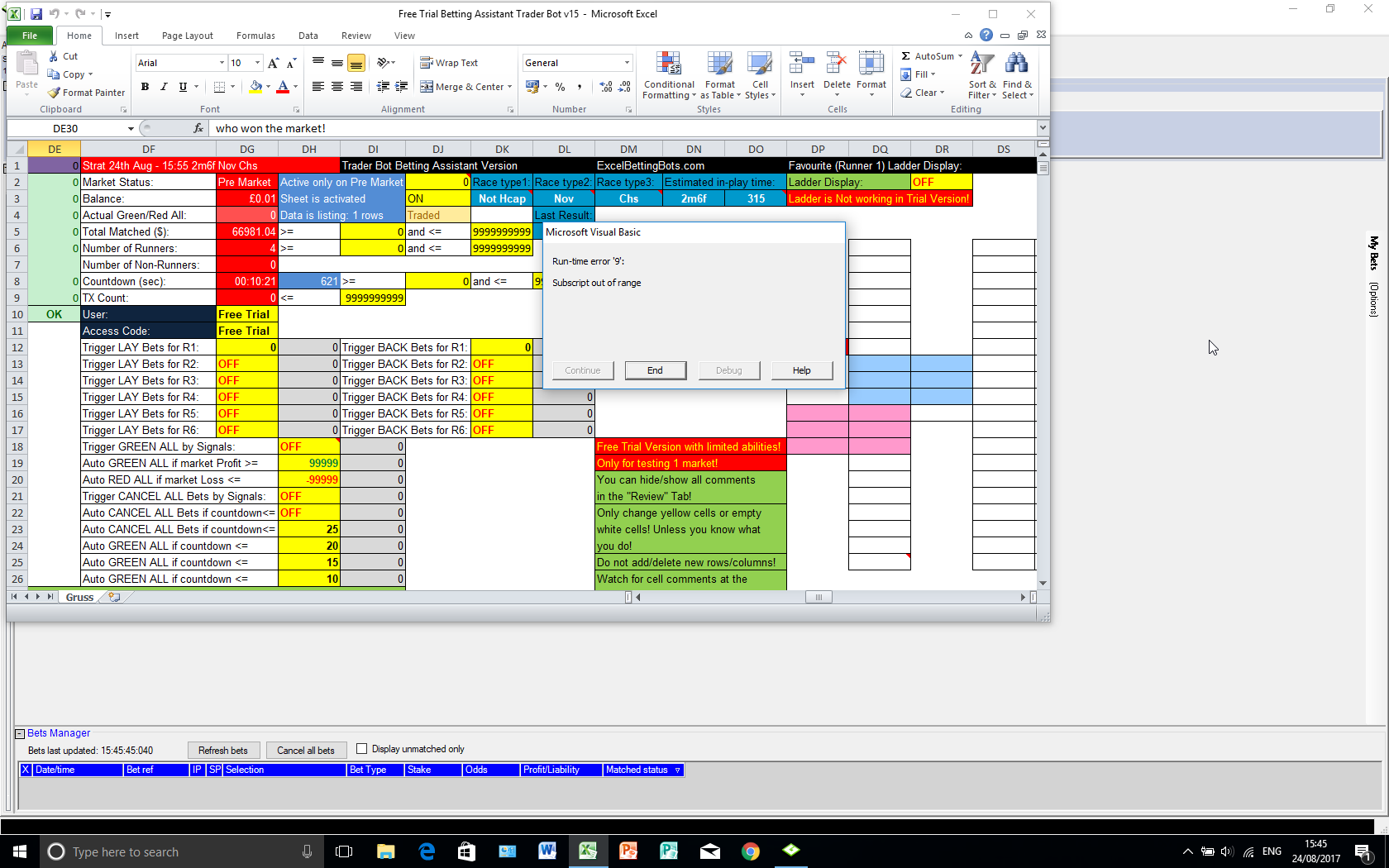Click End in the Visual Basic error dialog
Image resolution: width=1389 pixels, height=868 pixels.
coord(655,370)
